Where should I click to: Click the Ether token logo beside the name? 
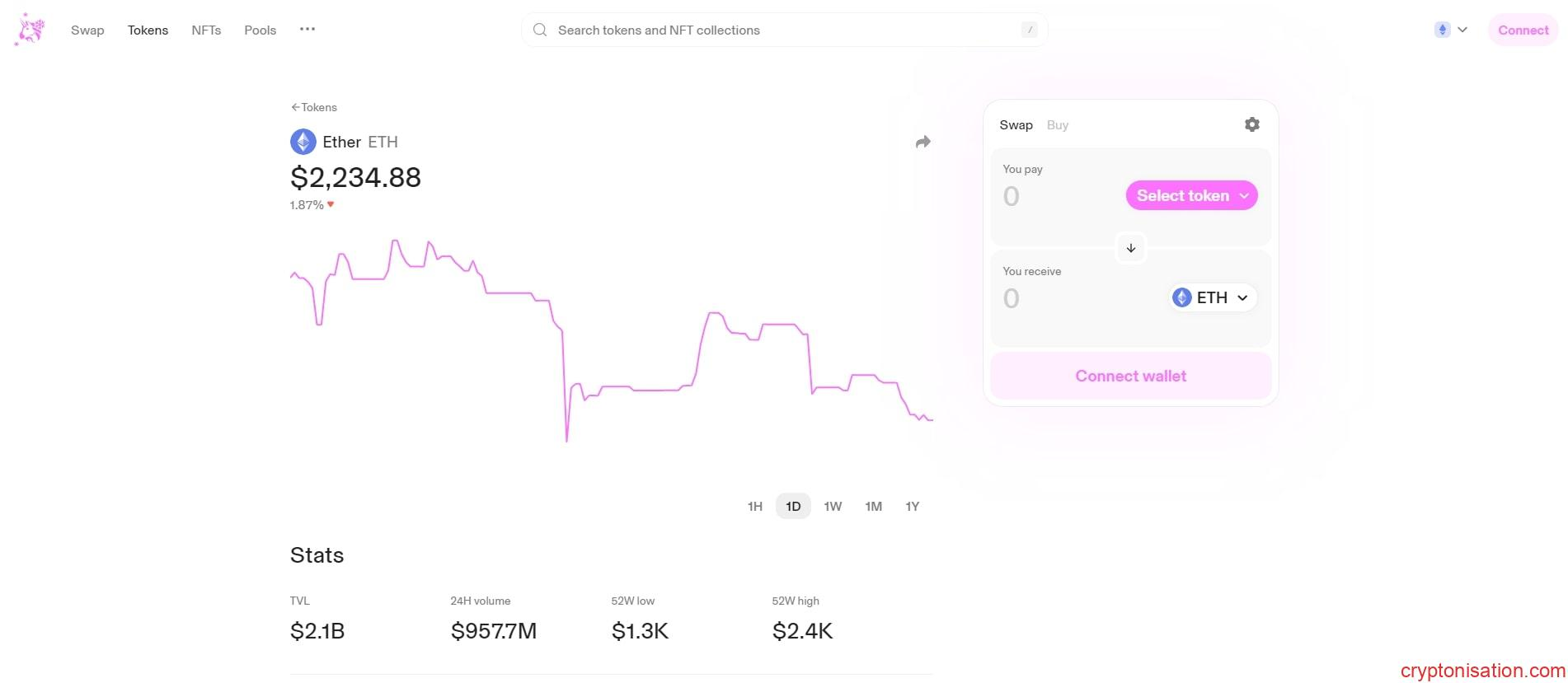click(303, 141)
